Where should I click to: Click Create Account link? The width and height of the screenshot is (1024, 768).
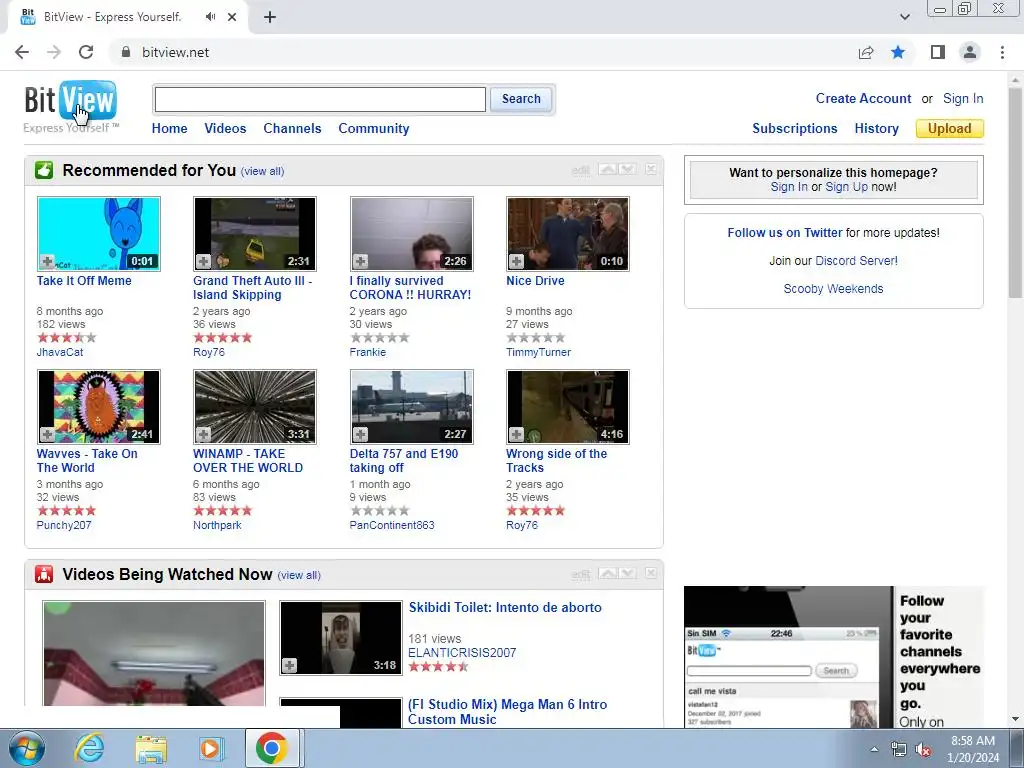[863, 99]
